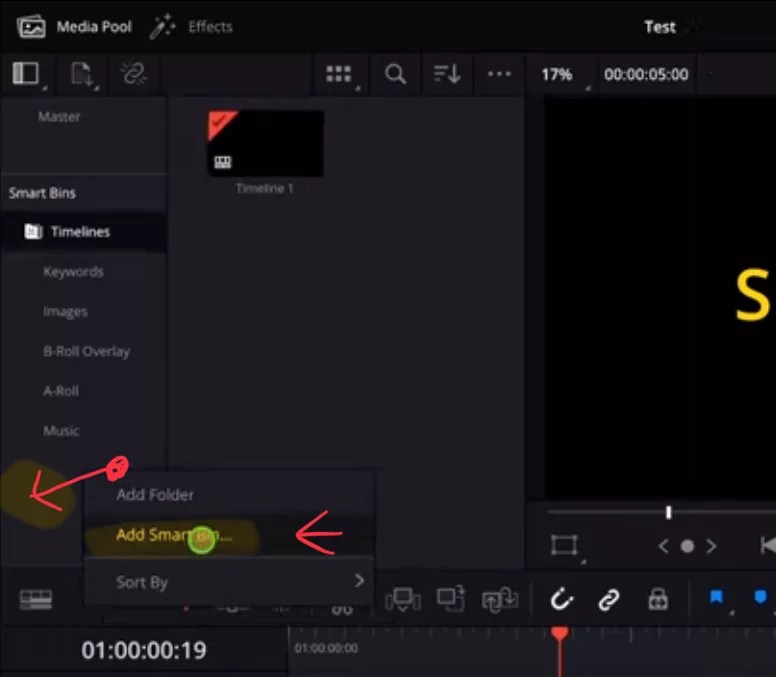The width and height of the screenshot is (776, 677).
Task: Open the sort order menu
Action: pos(447,74)
